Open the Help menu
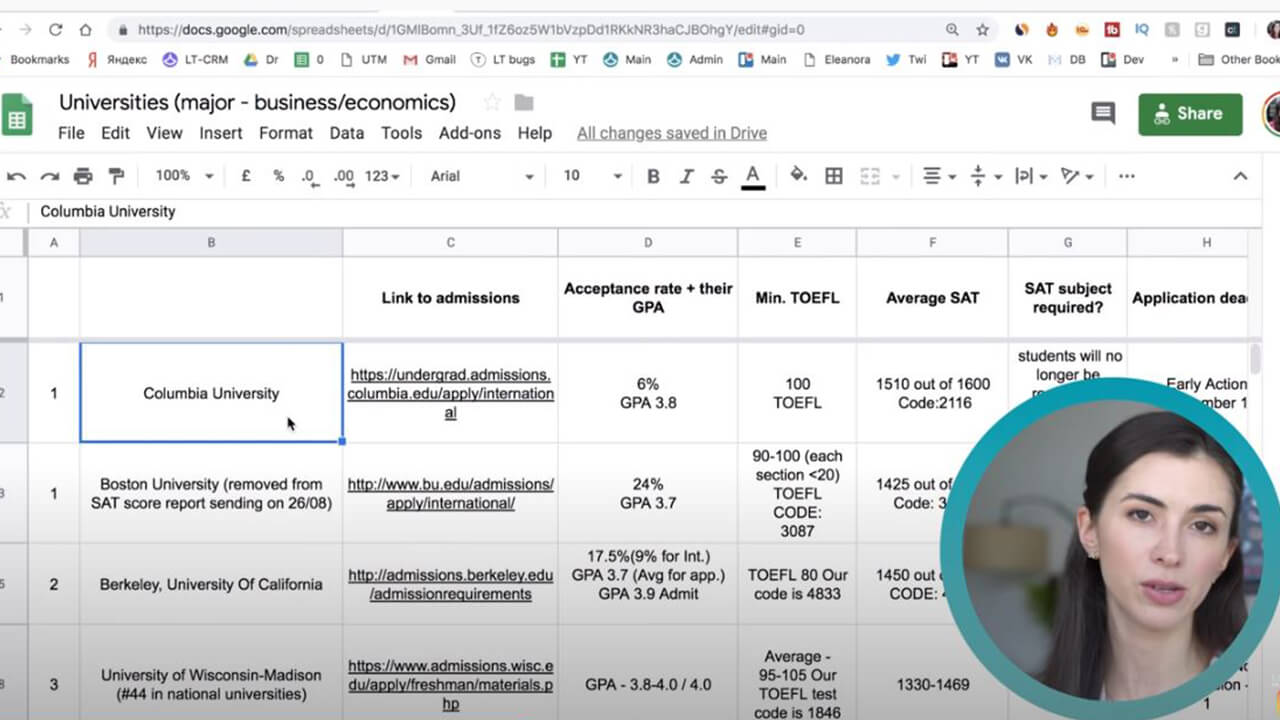This screenshot has width=1280, height=720. coord(534,133)
